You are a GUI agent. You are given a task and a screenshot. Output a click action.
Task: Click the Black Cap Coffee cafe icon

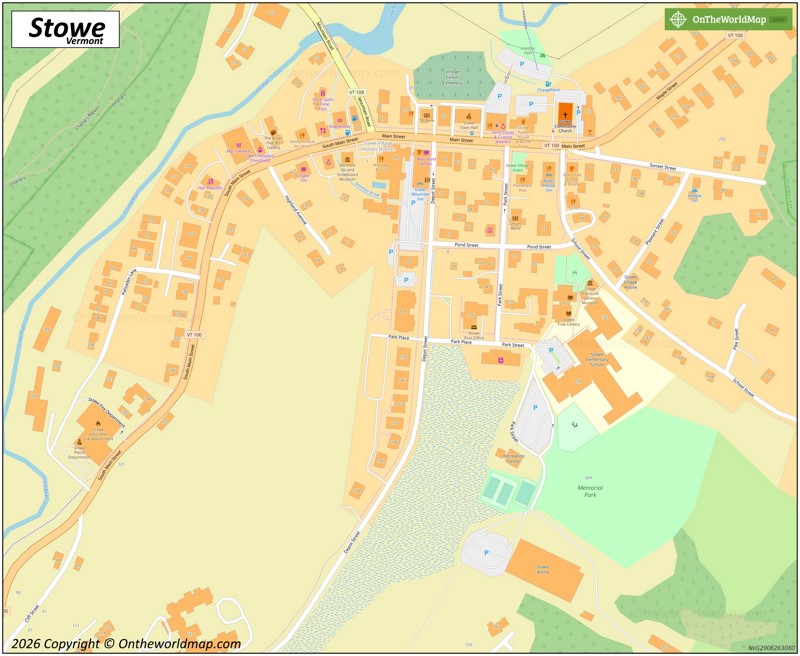(572, 169)
